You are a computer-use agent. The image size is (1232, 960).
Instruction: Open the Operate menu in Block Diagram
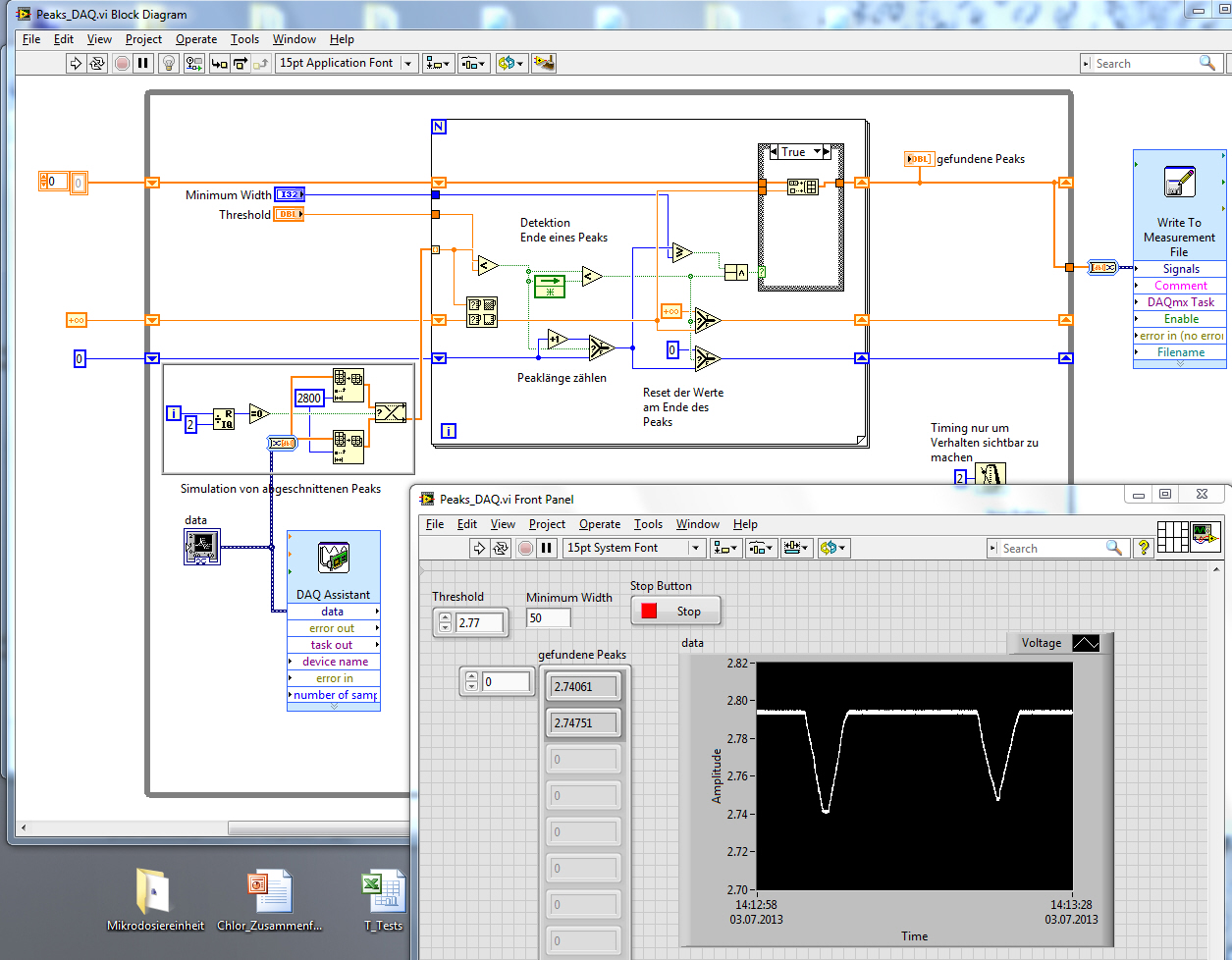pos(196,39)
